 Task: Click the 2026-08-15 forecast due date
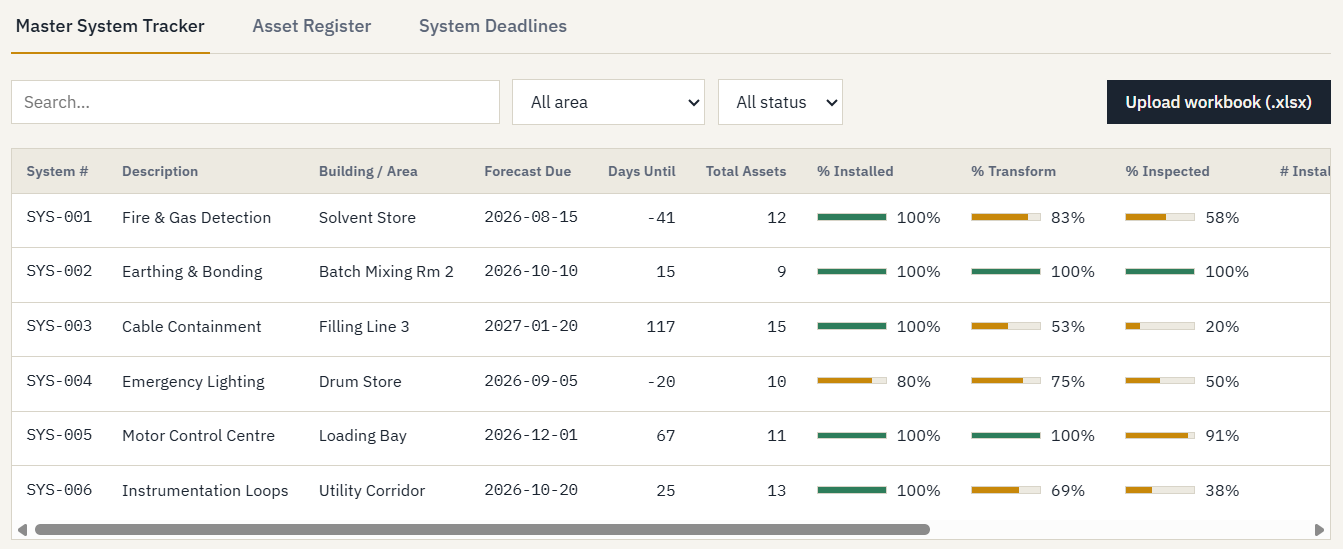point(531,217)
